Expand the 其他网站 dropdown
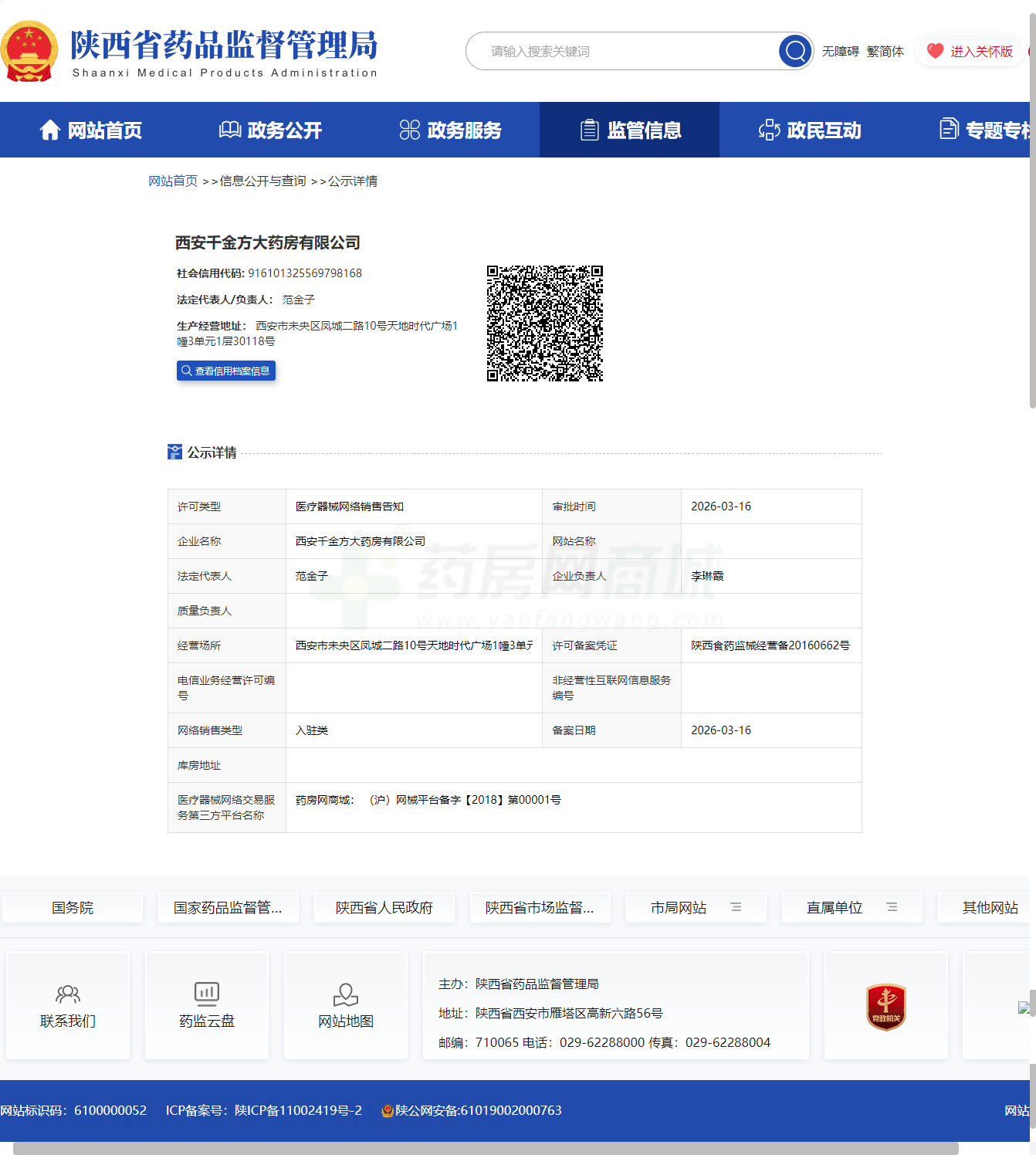Image resolution: width=1036 pixels, height=1155 pixels. point(990,907)
